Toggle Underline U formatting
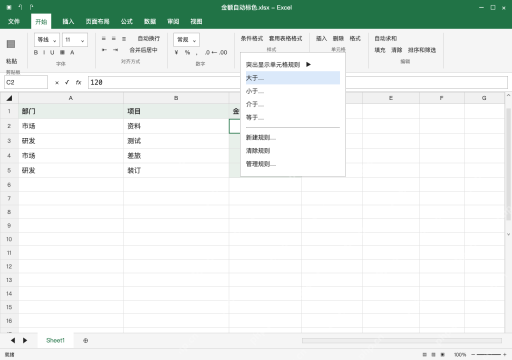Image resolution: width=512 pixels, height=360 pixels. tap(52, 52)
